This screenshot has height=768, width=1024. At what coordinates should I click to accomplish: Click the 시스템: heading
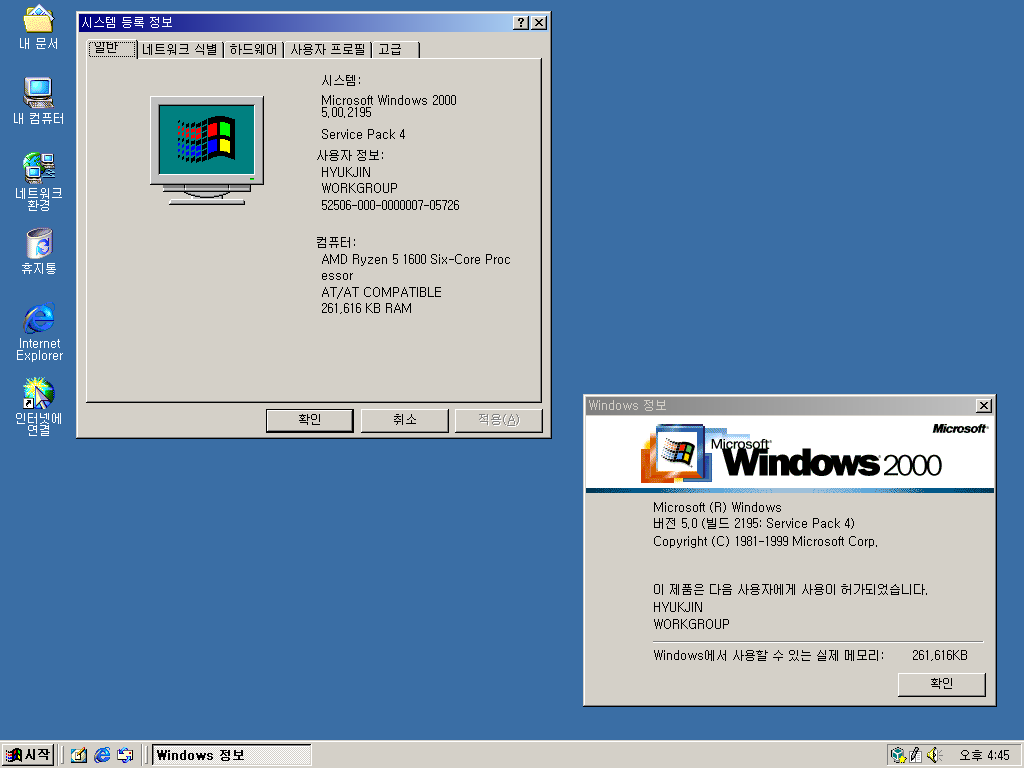point(341,80)
